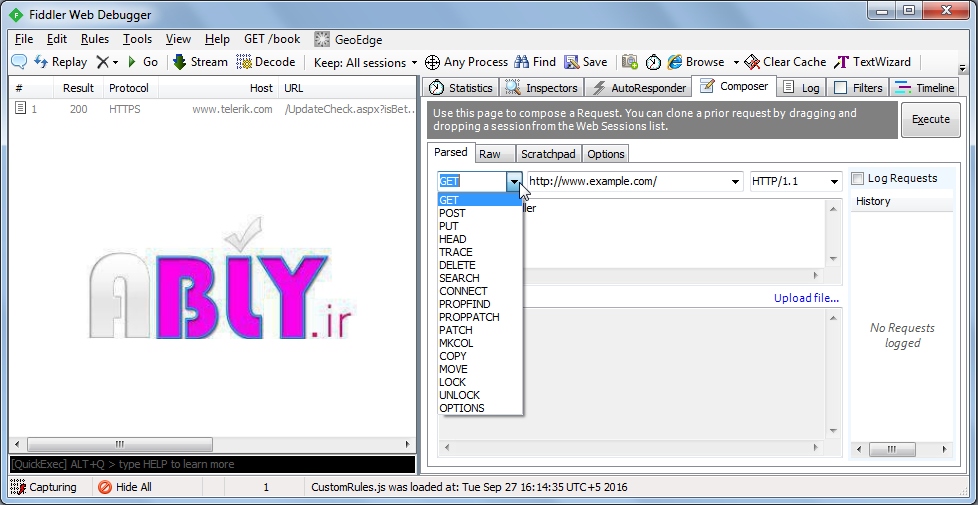Click the Browse Internet Explorer button

(695, 62)
